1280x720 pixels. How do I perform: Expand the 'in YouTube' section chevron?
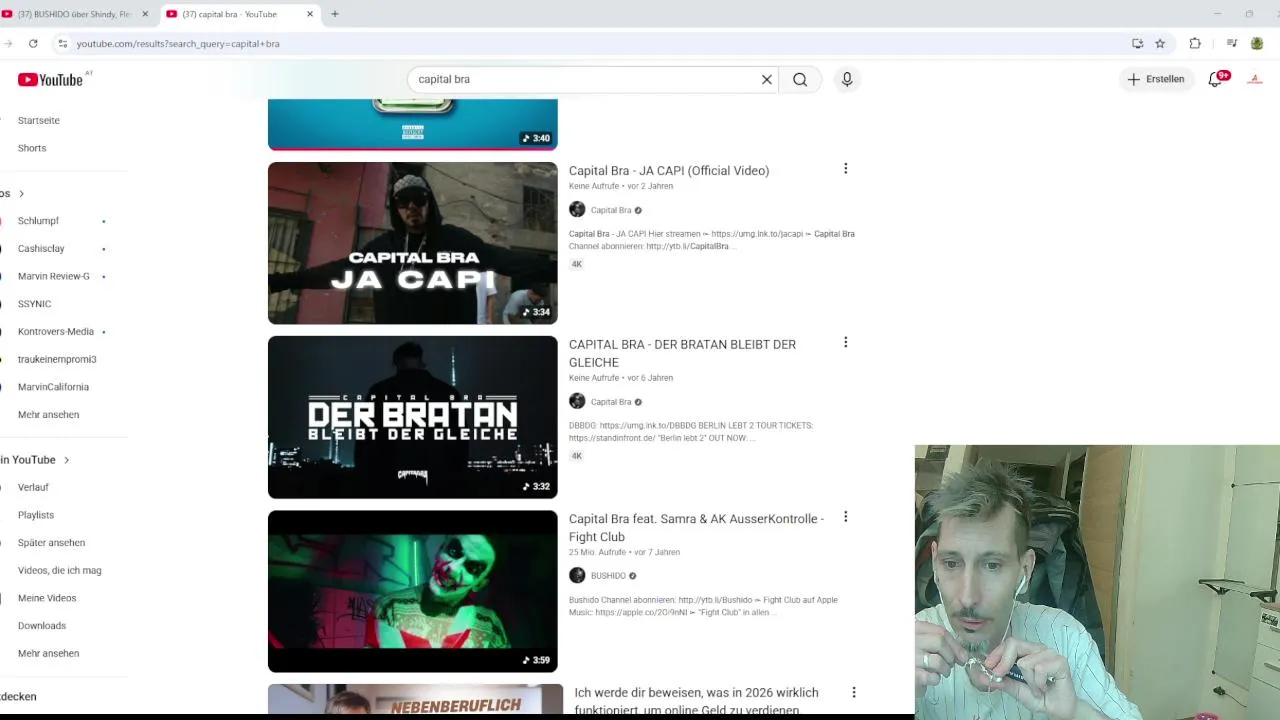66,460
